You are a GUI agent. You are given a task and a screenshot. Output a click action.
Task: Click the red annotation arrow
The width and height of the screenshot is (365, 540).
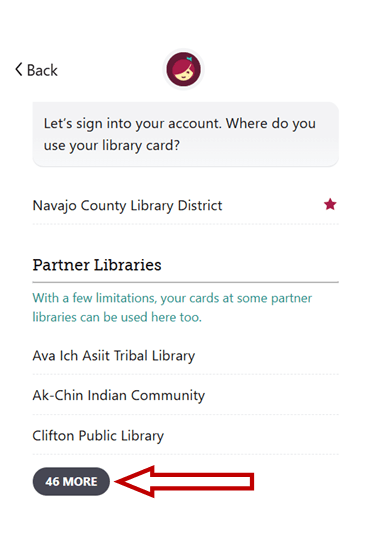click(184, 481)
